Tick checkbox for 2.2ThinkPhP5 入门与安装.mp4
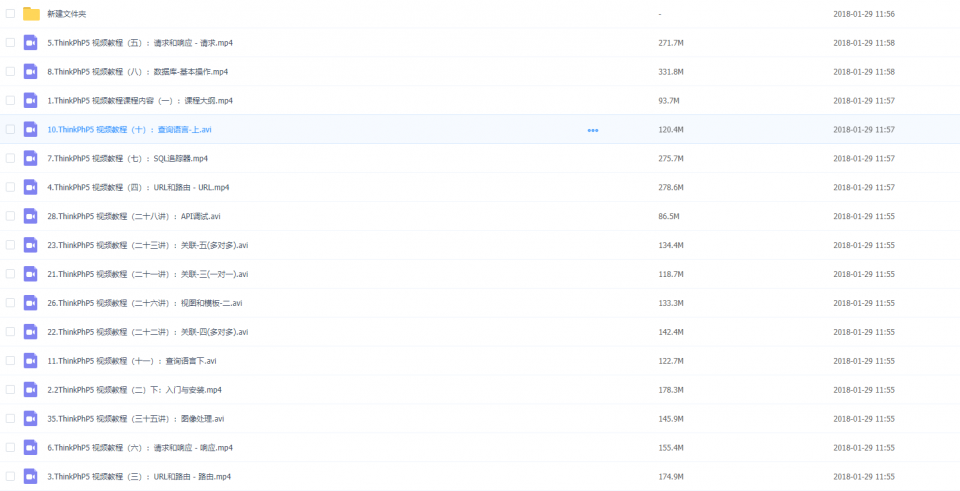Viewport: 960px width, 491px height. tap(10, 389)
